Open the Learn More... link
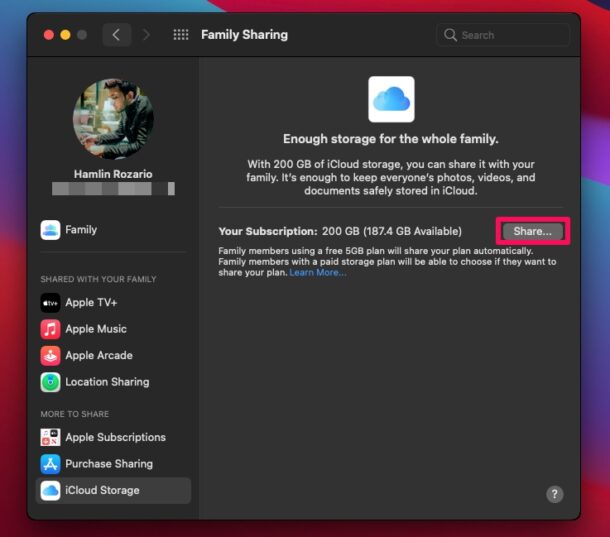Screen dimensions: 610x537 click(x=317, y=272)
